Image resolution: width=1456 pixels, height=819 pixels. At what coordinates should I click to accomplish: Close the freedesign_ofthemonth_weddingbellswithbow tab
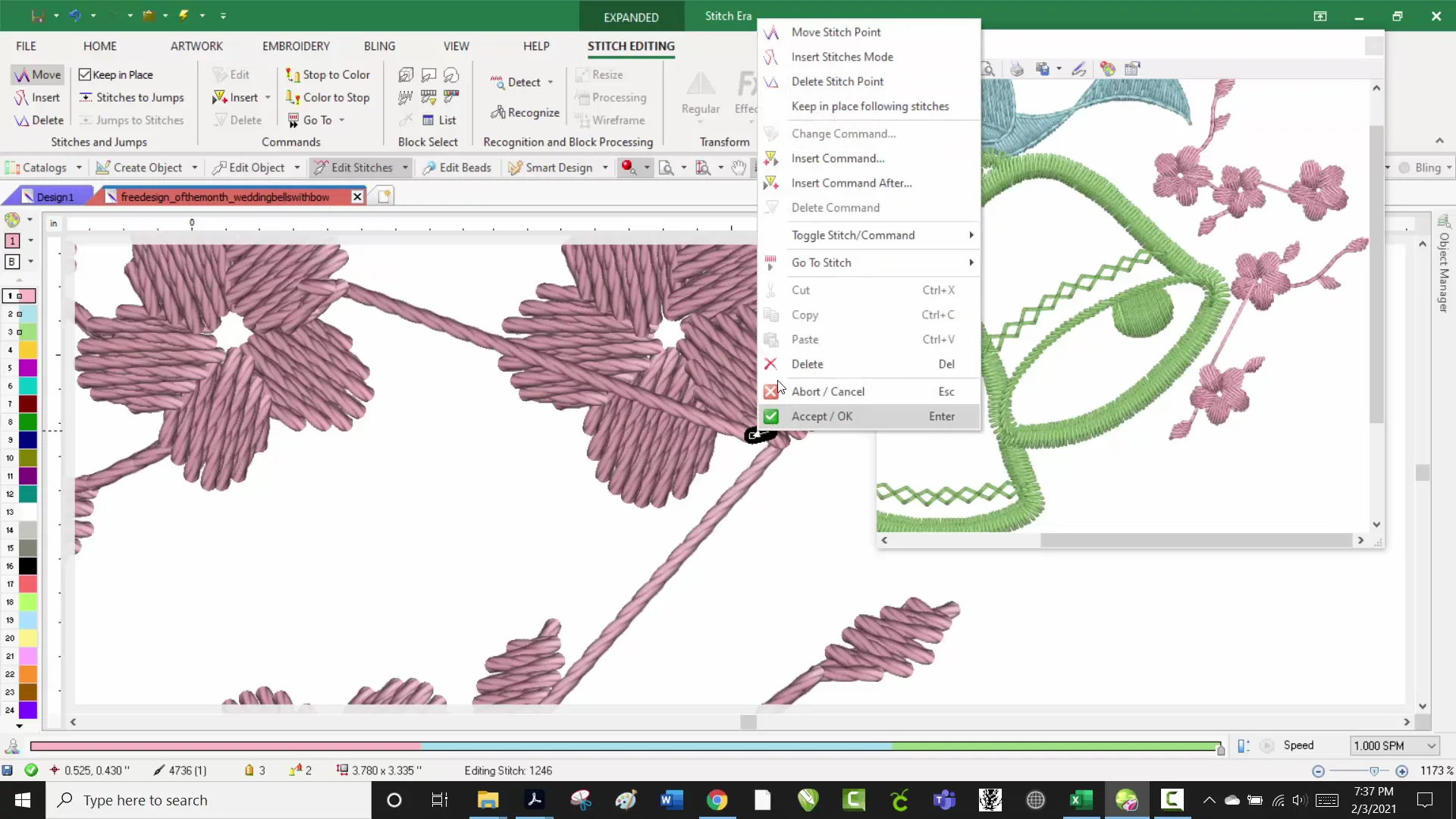tap(357, 196)
